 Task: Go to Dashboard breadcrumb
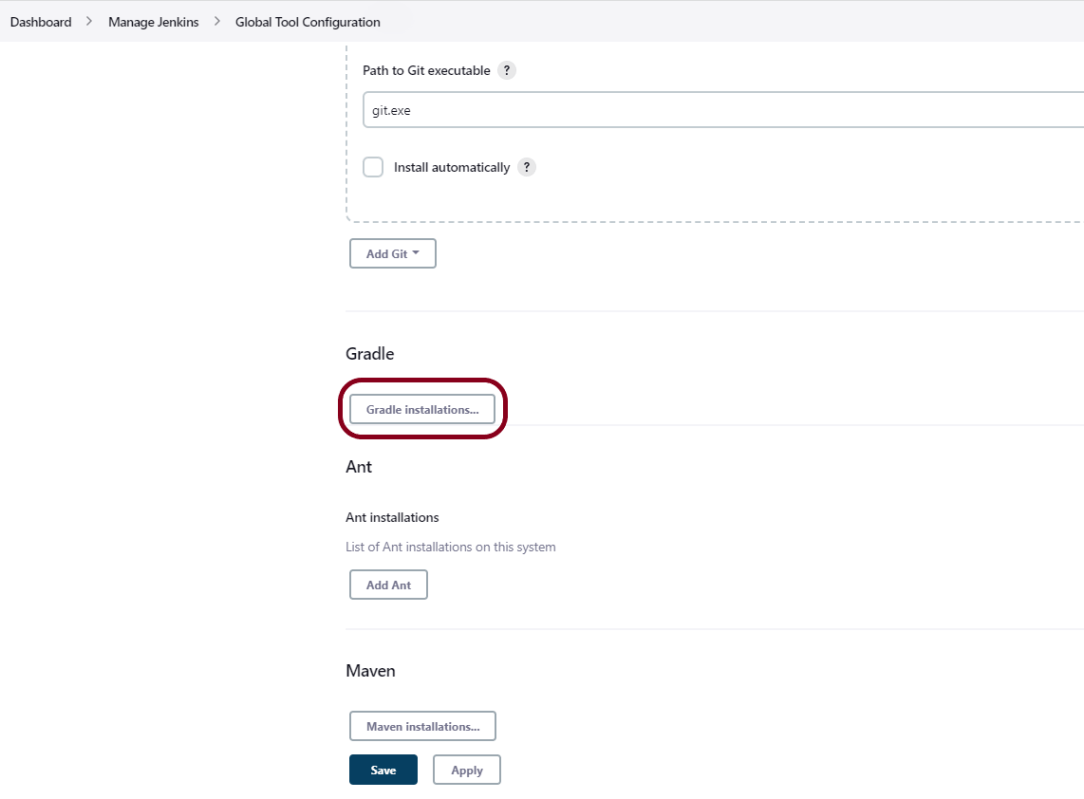(x=41, y=22)
